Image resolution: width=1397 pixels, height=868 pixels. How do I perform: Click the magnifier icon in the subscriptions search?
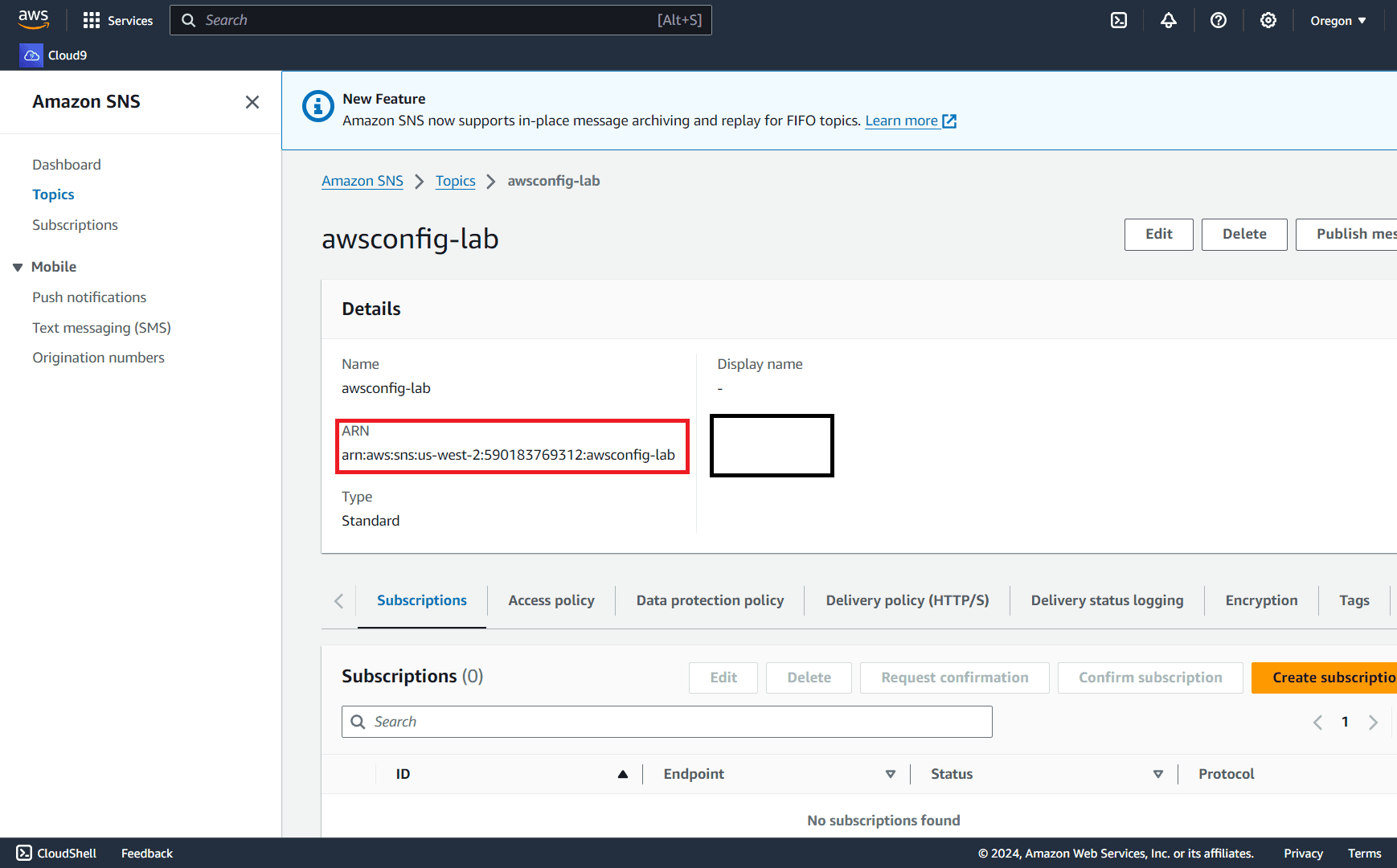358,722
